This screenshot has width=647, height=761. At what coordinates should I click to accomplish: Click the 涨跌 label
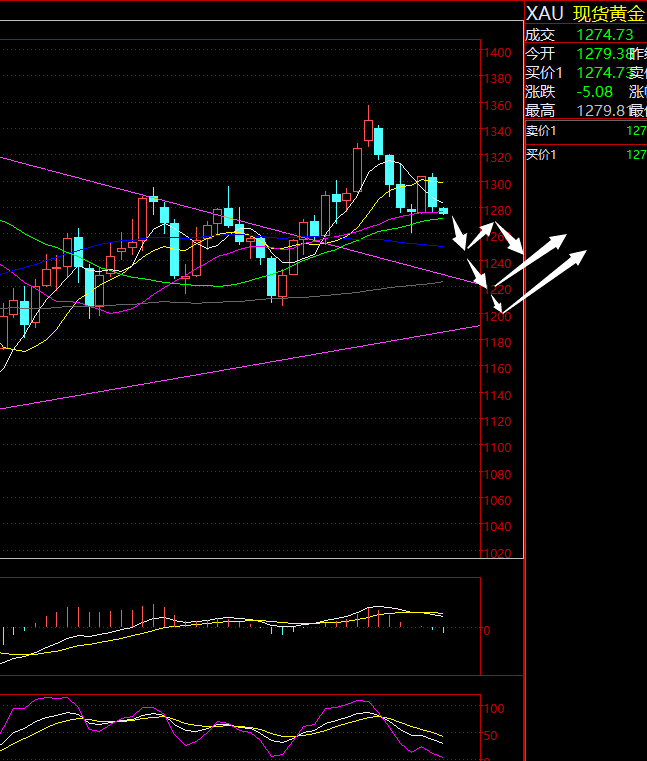click(x=540, y=92)
